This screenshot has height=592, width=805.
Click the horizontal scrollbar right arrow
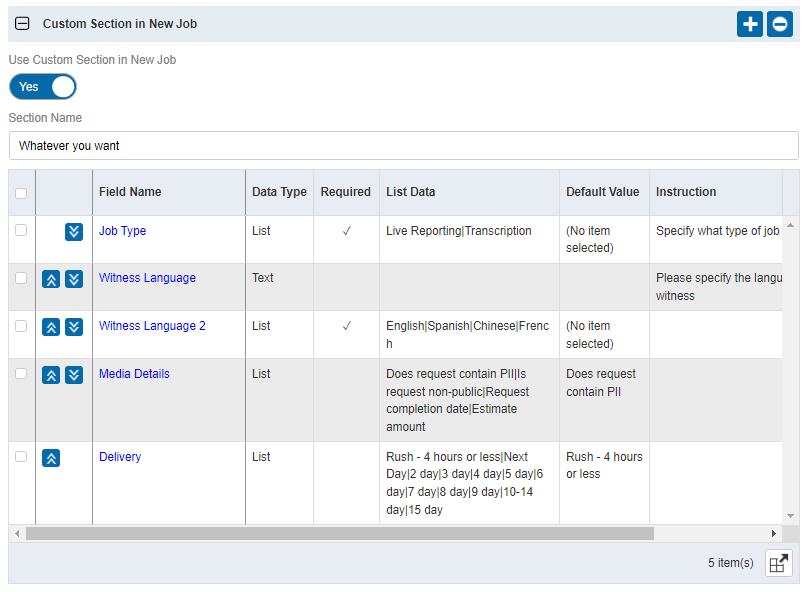[773, 534]
